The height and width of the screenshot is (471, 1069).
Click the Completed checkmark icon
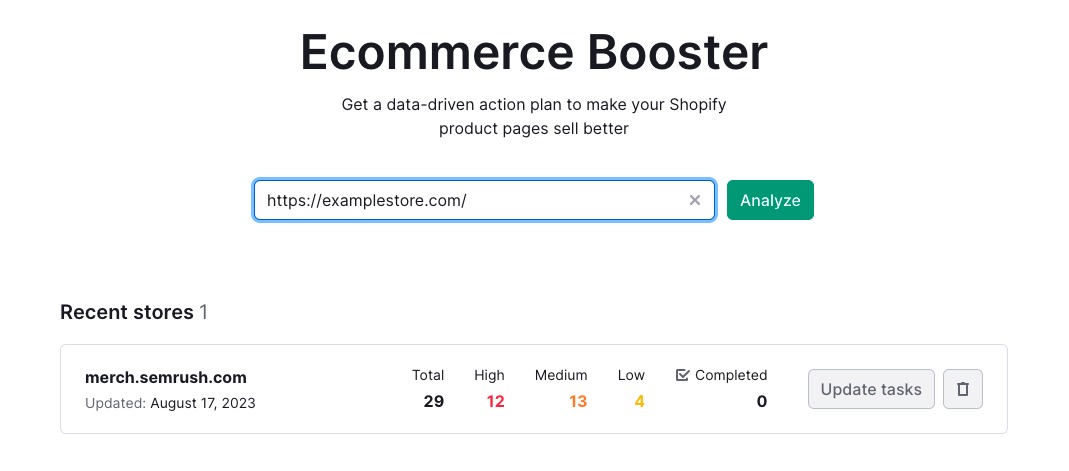click(x=683, y=375)
